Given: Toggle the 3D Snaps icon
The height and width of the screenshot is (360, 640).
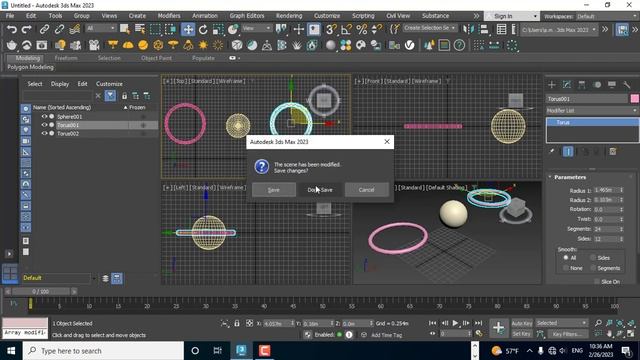Looking at the screenshot, I should pos(331,29).
